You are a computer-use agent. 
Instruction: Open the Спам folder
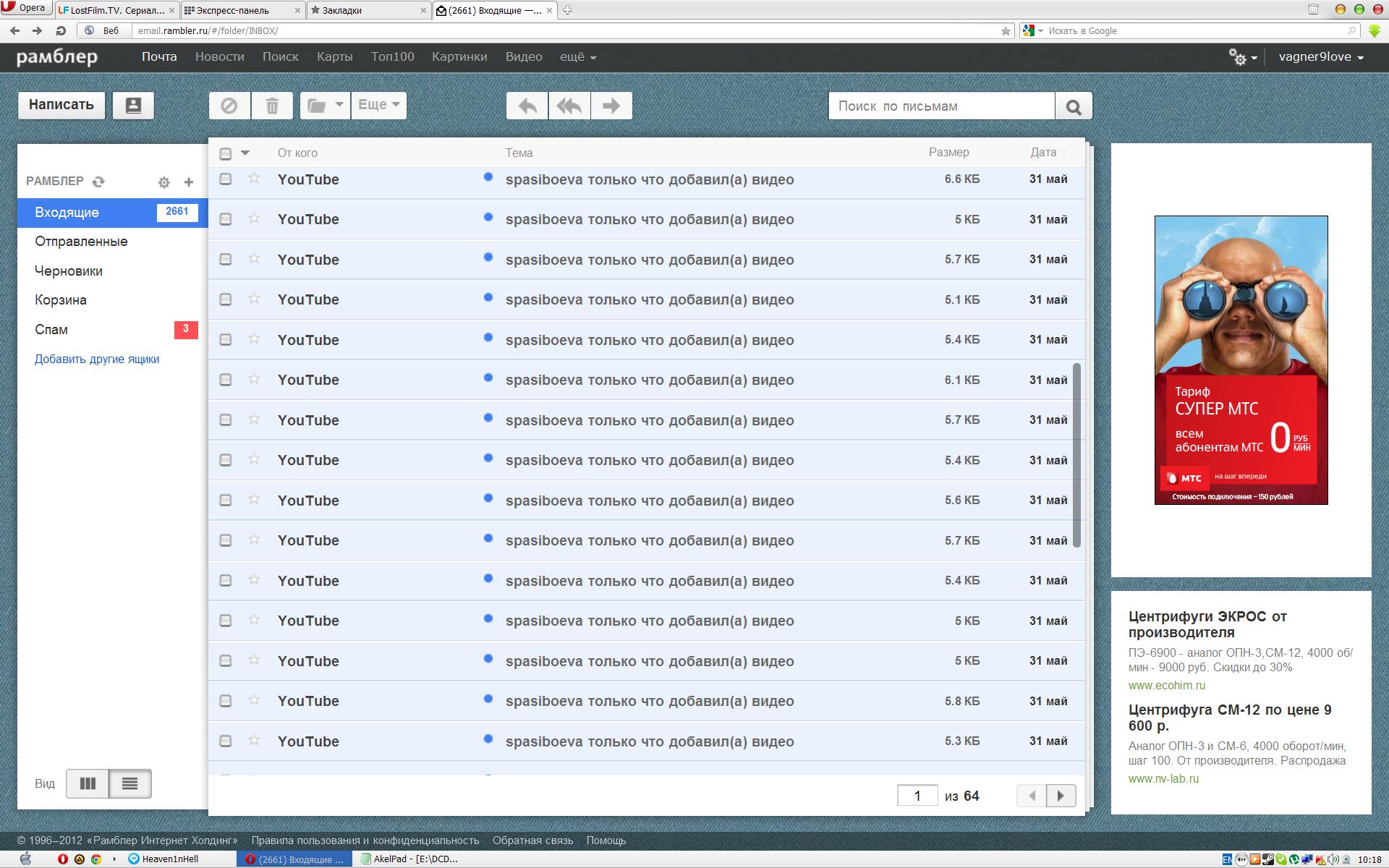(x=51, y=330)
